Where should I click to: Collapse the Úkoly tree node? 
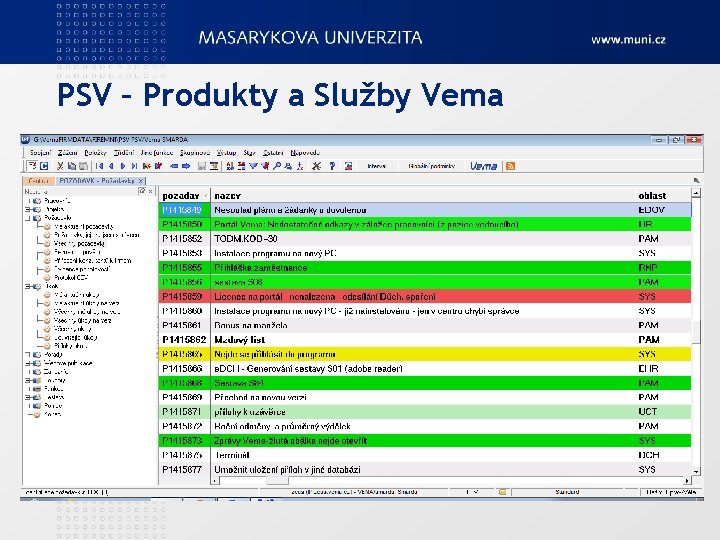(x=28, y=287)
